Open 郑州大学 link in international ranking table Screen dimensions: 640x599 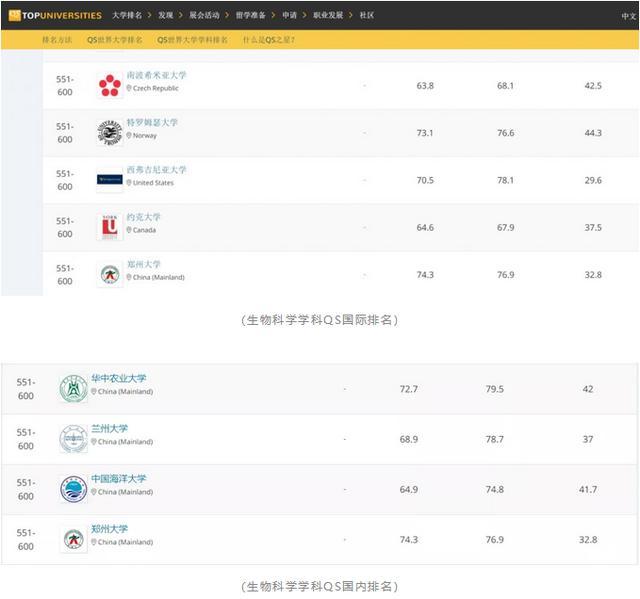click(x=143, y=264)
